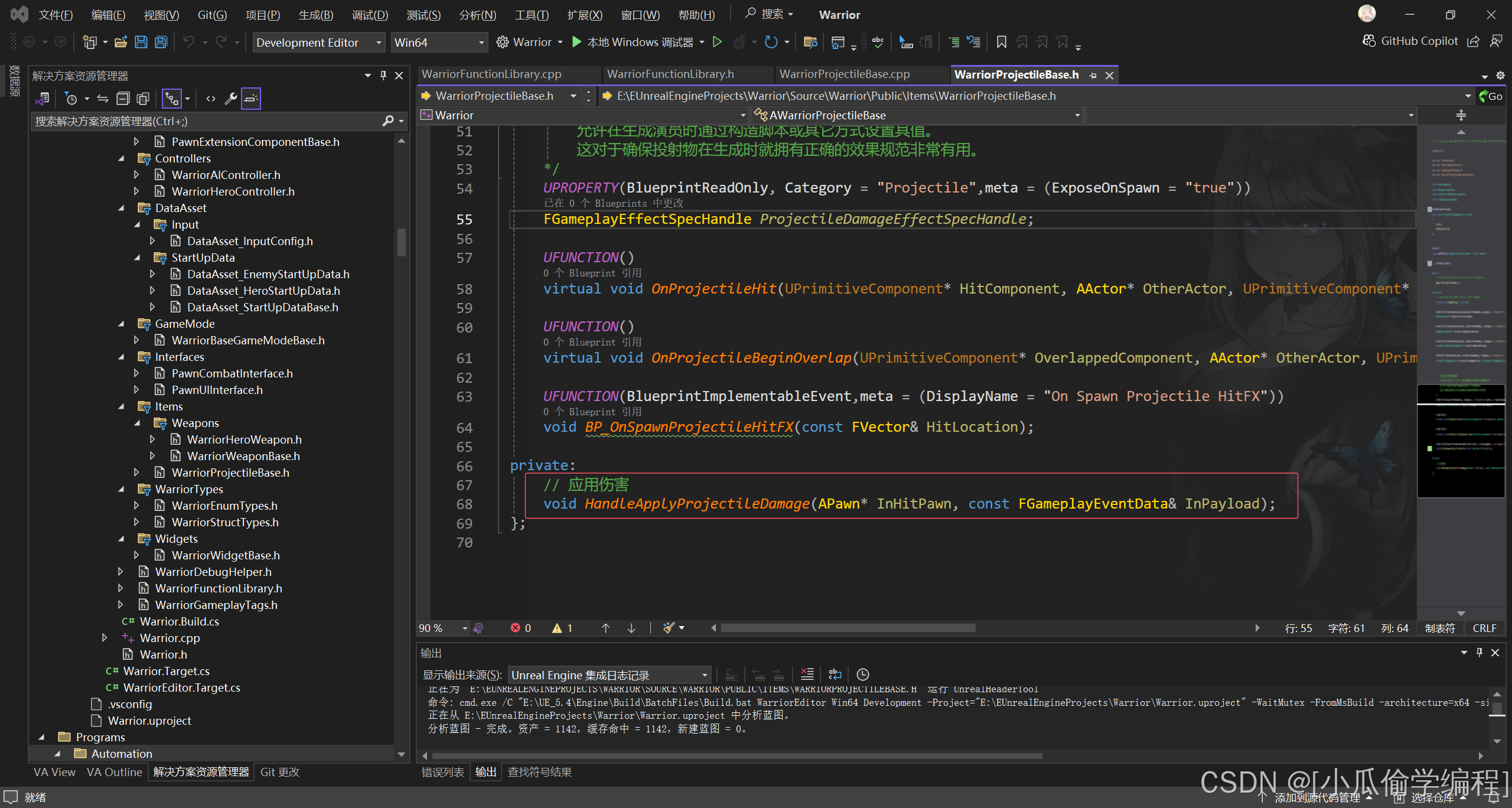Viewport: 1512px width, 808px height.
Task: Click the Save All toolbar icon
Action: click(x=161, y=42)
